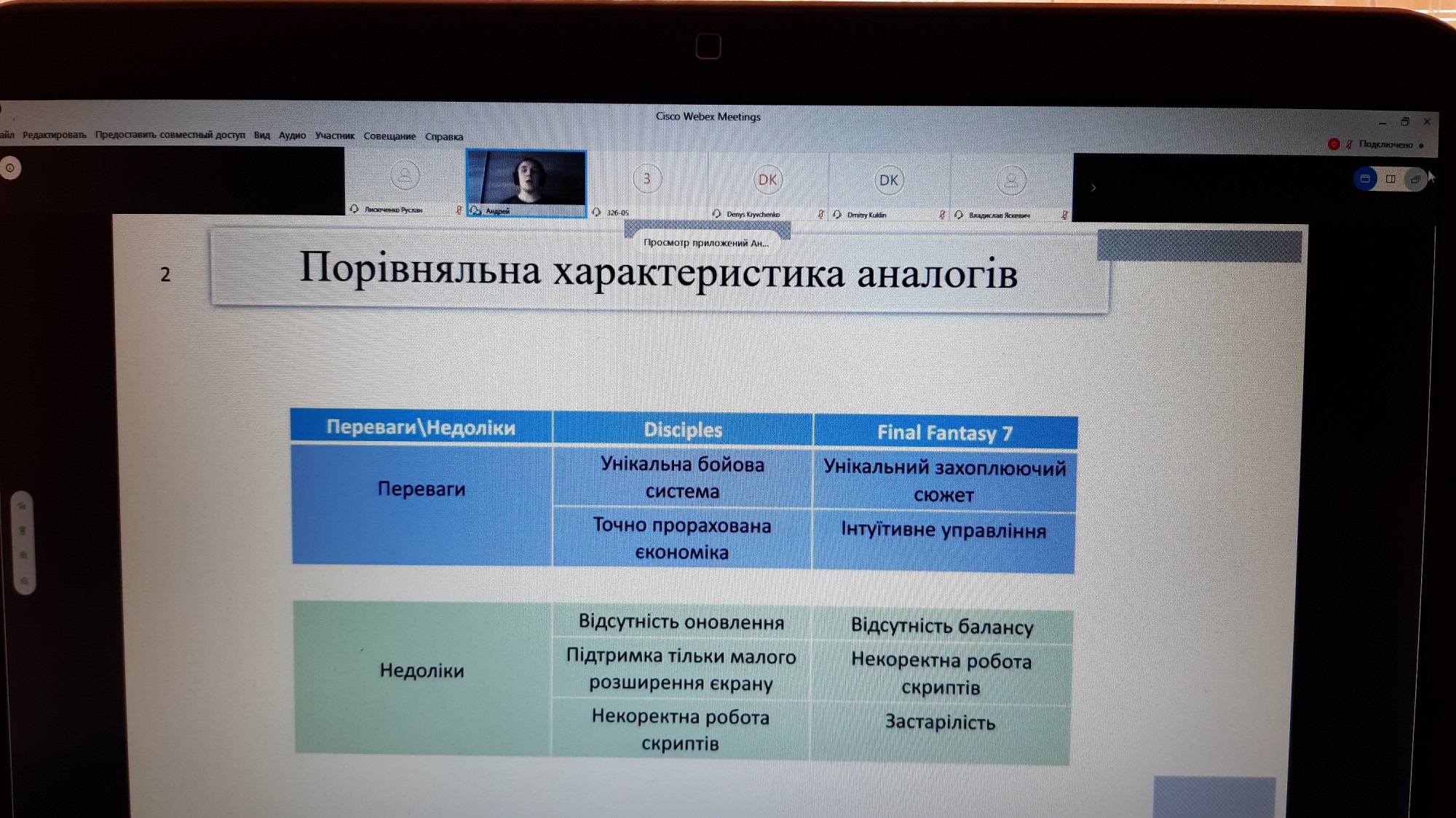The image size is (1456, 818).
Task: Click the top icon in left vertical toolbar
Action: tap(23, 505)
